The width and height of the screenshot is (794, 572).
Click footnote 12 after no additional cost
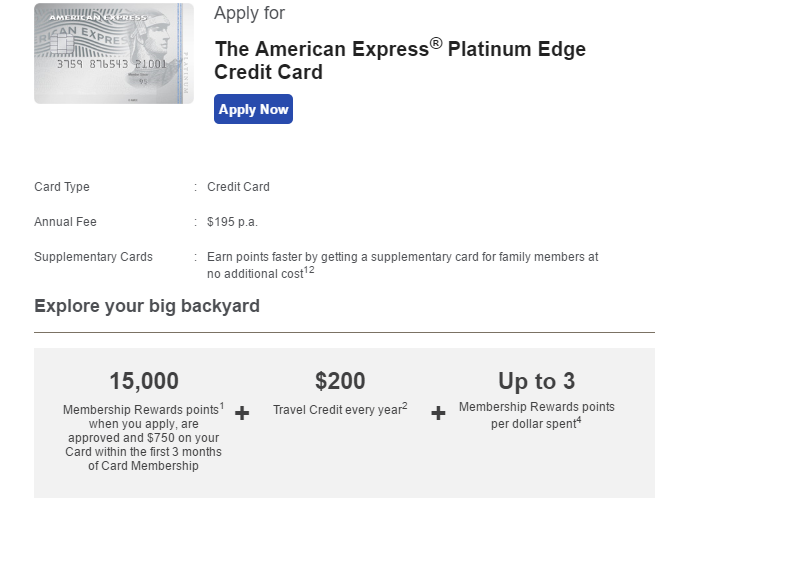tap(309, 270)
